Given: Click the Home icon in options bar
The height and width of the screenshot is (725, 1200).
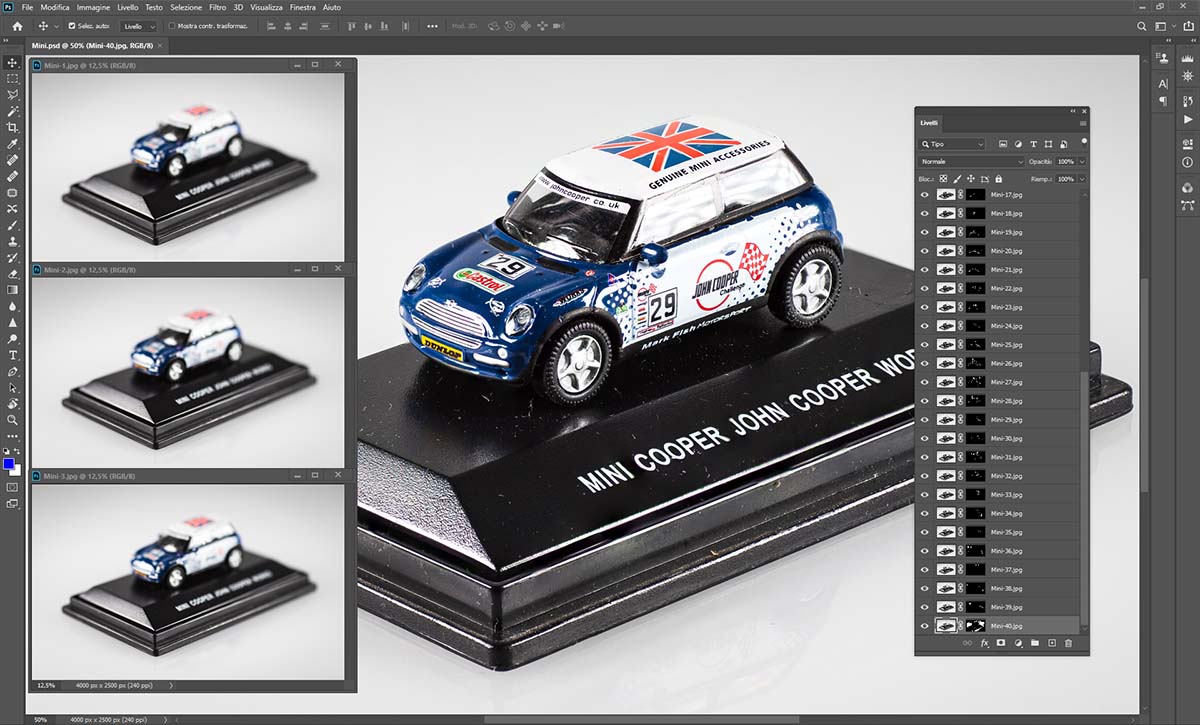Looking at the screenshot, I should [16, 25].
